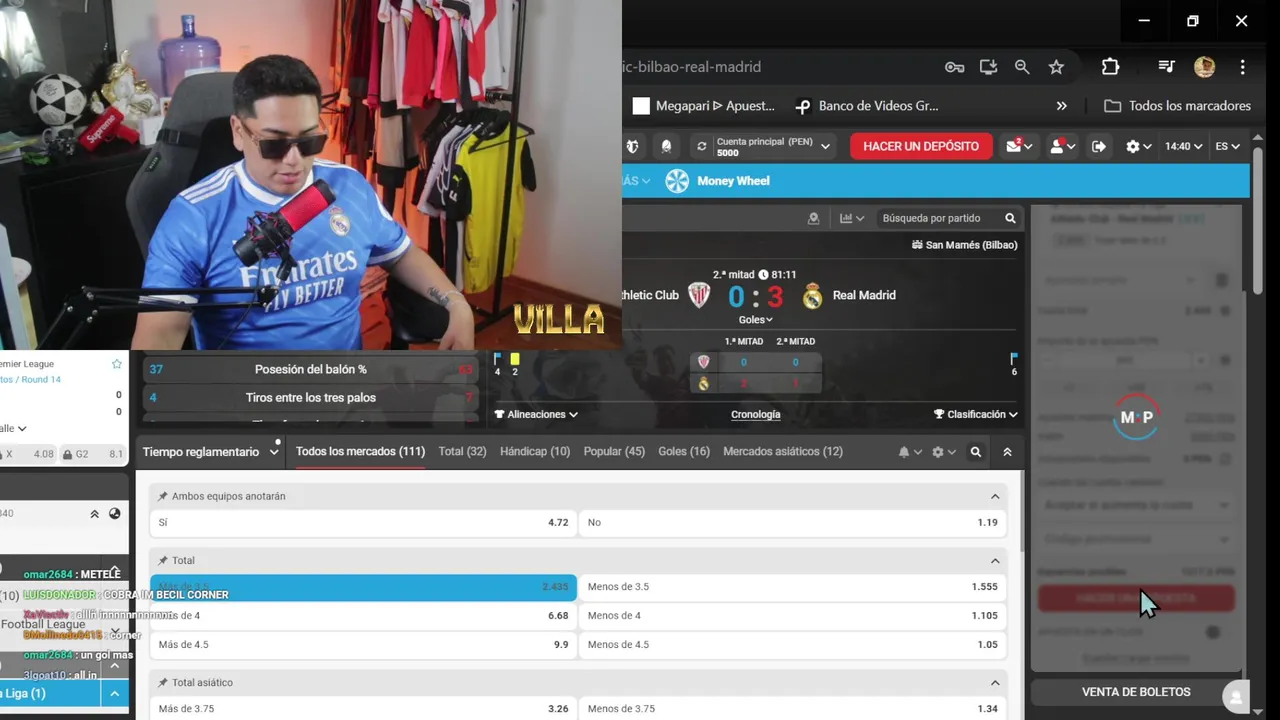The image size is (1280, 720).
Task: Open the Megapari bookmark
Action: pyautogui.click(x=704, y=106)
